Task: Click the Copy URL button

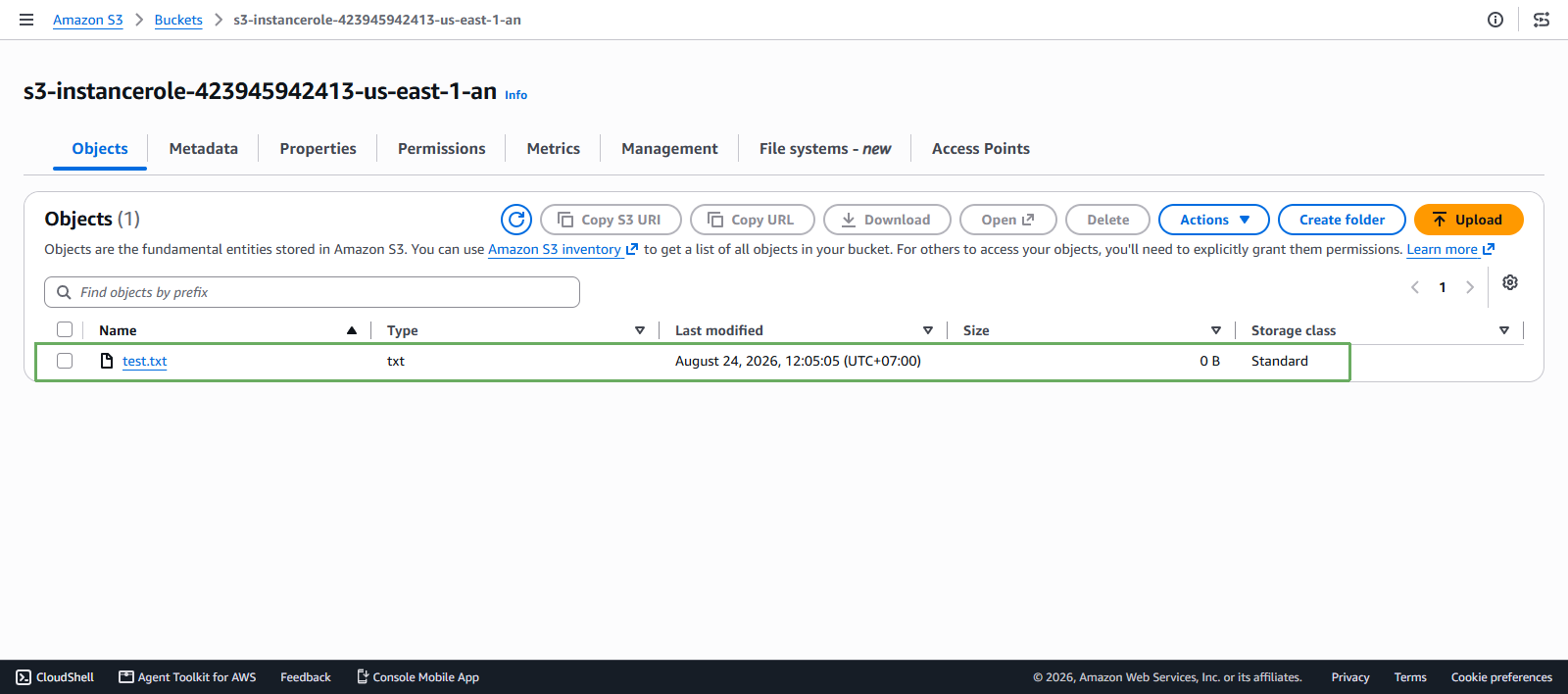Action: click(752, 220)
